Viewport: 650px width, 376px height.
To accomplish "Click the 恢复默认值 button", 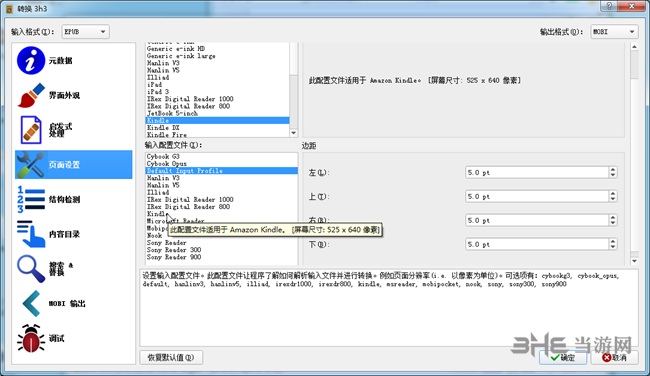I will click(171, 357).
